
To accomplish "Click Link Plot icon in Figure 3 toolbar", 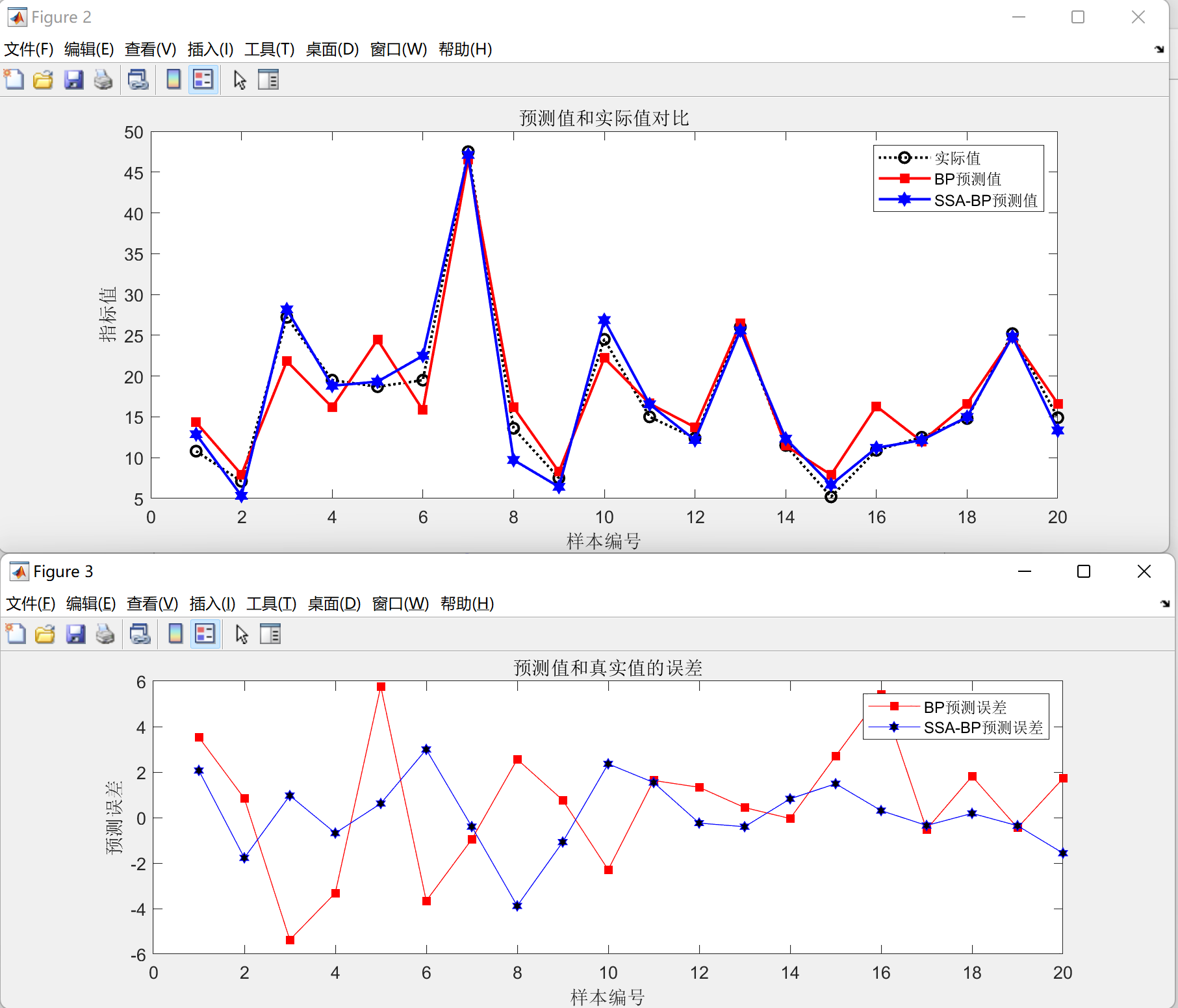I will 140,634.
